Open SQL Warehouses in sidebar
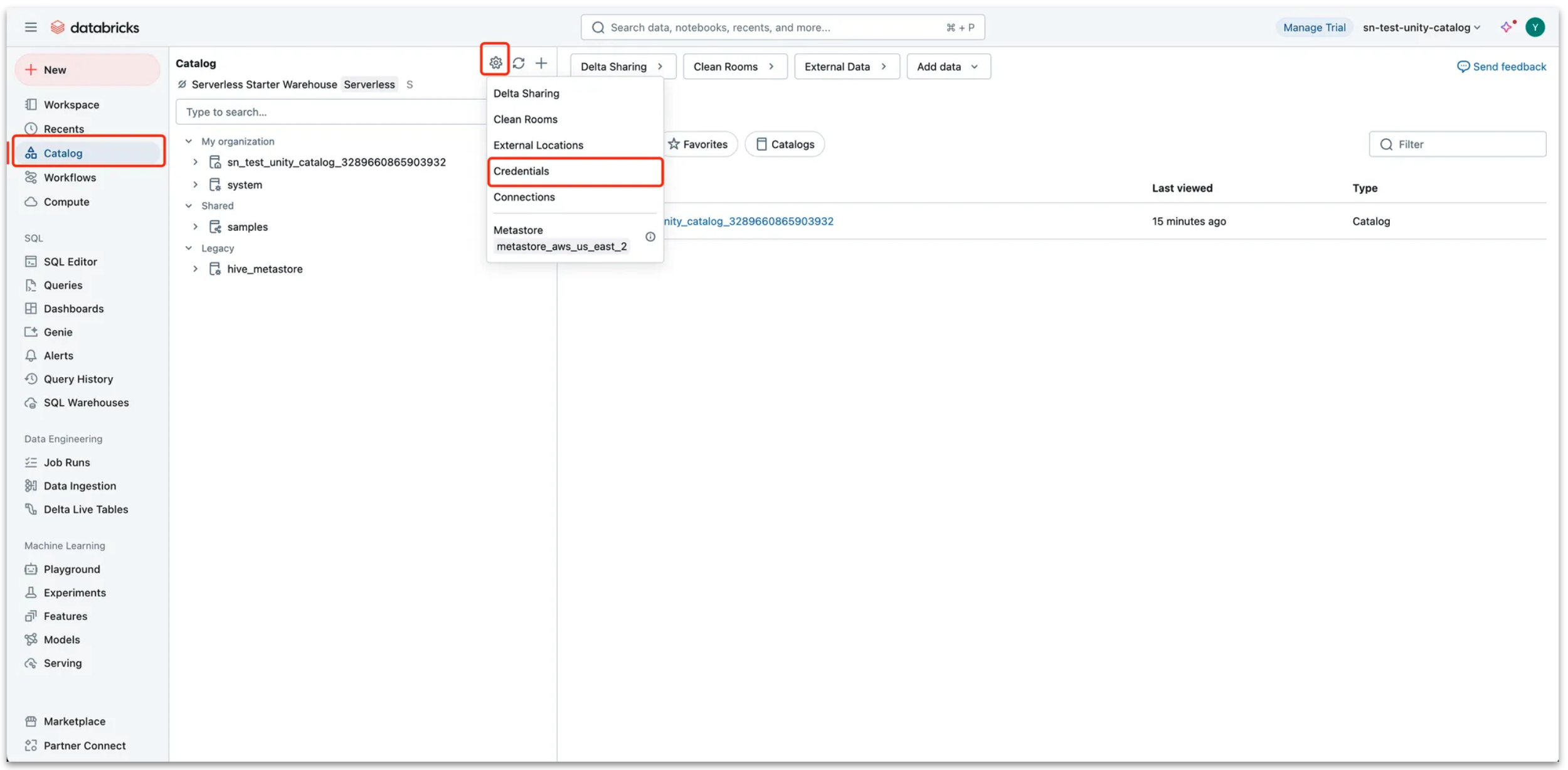1568x770 pixels. click(86, 403)
